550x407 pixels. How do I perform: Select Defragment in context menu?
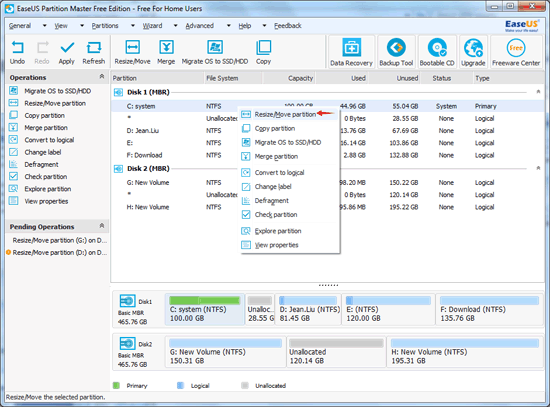pyautogui.click(x=289, y=201)
